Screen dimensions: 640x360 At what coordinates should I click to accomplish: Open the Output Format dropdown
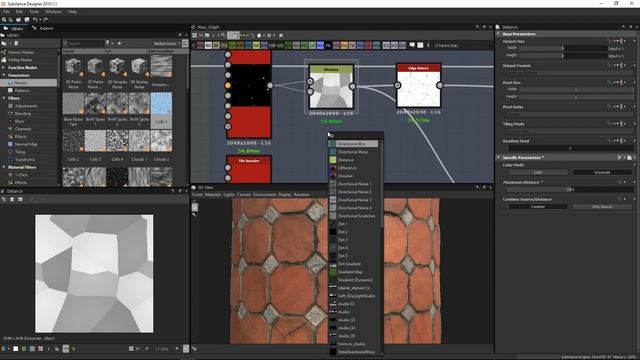pos(570,73)
